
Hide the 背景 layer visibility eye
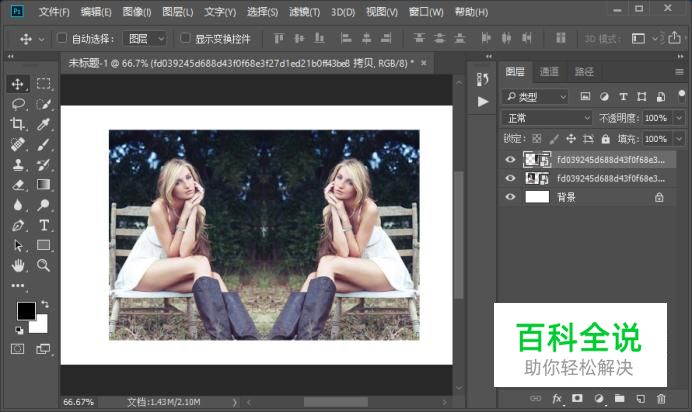(x=511, y=198)
